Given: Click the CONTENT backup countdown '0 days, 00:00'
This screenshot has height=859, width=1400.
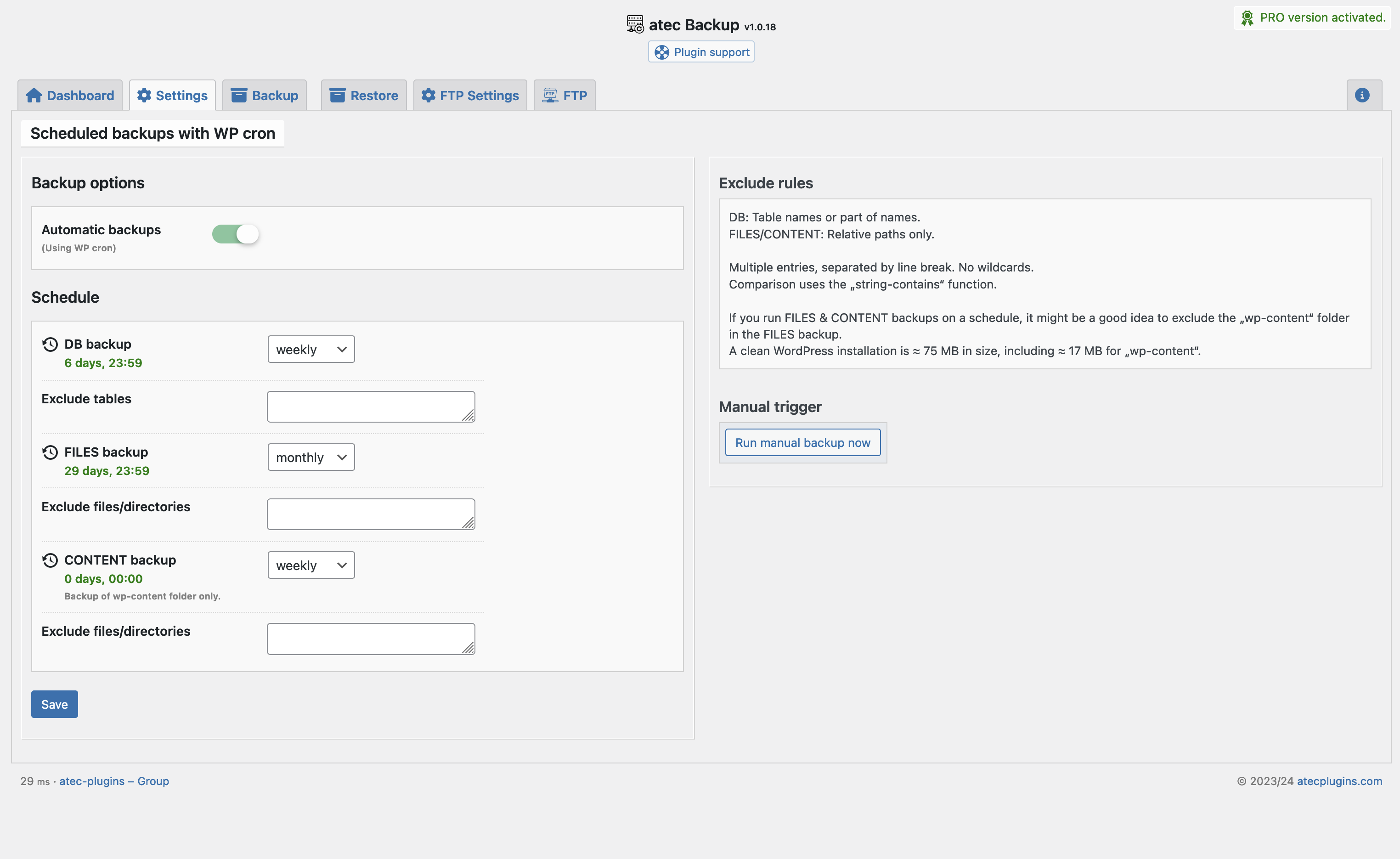Looking at the screenshot, I should click(103, 579).
